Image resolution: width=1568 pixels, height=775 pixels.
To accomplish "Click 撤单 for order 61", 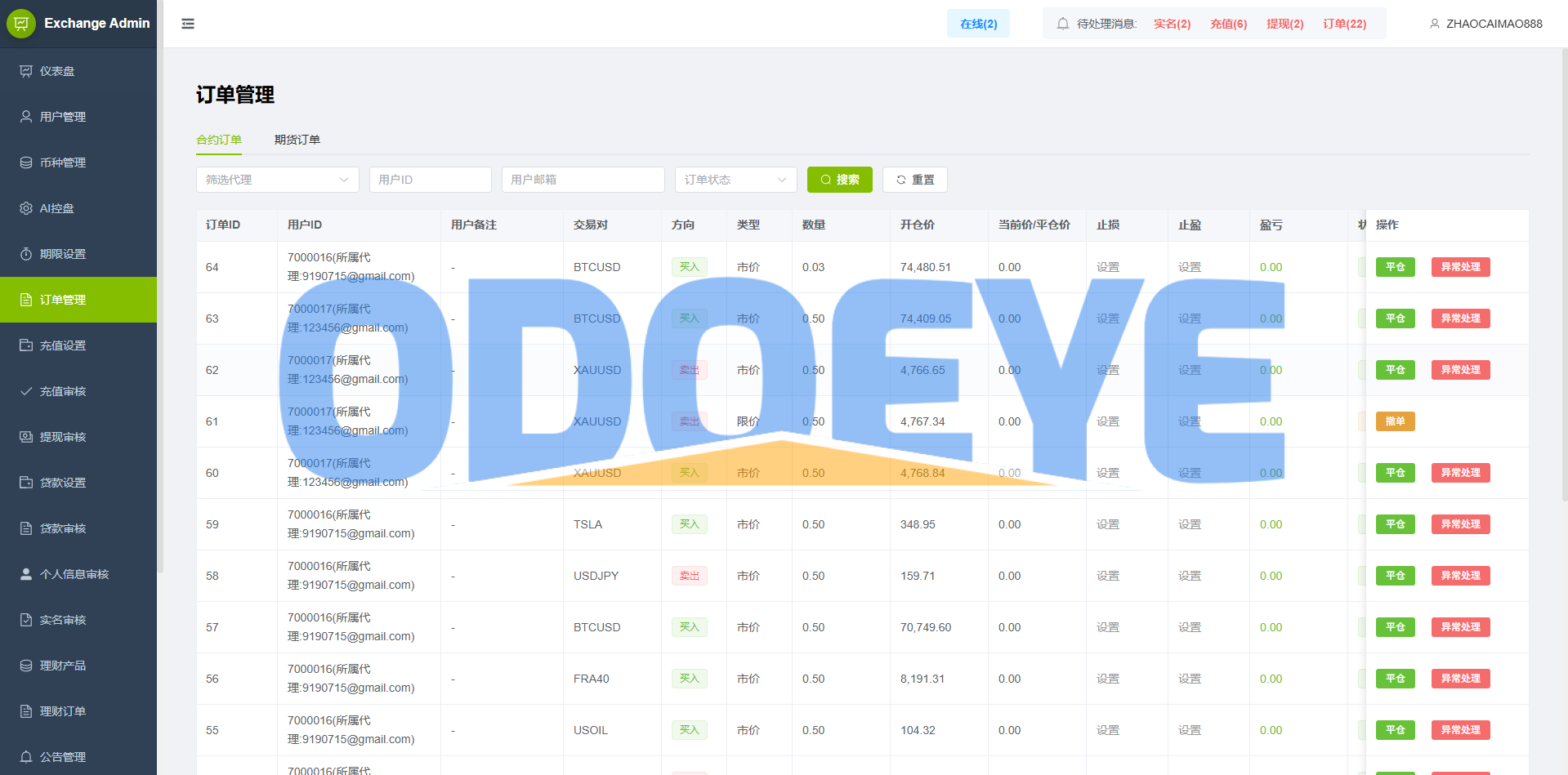I will click(1396, 421).
